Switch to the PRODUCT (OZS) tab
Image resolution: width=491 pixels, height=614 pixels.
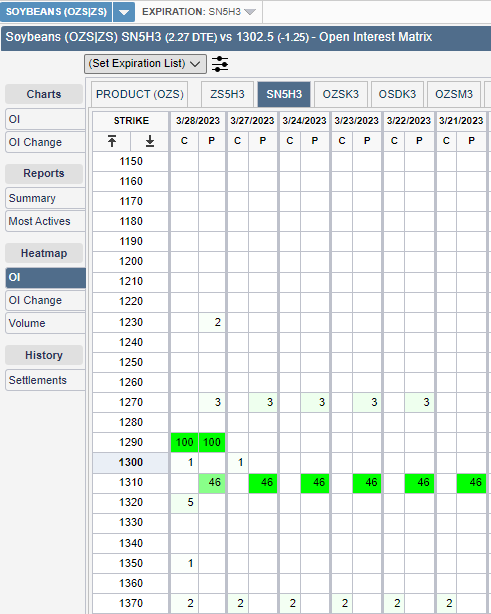pyautogui.click(x=140, y=94)
